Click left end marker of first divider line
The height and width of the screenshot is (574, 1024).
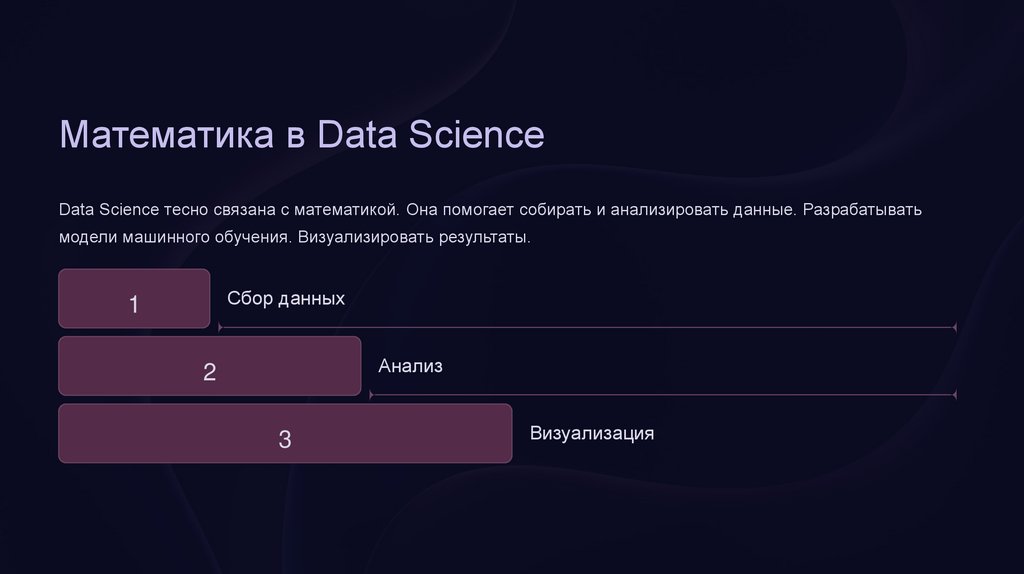click(x=220, y=327)
